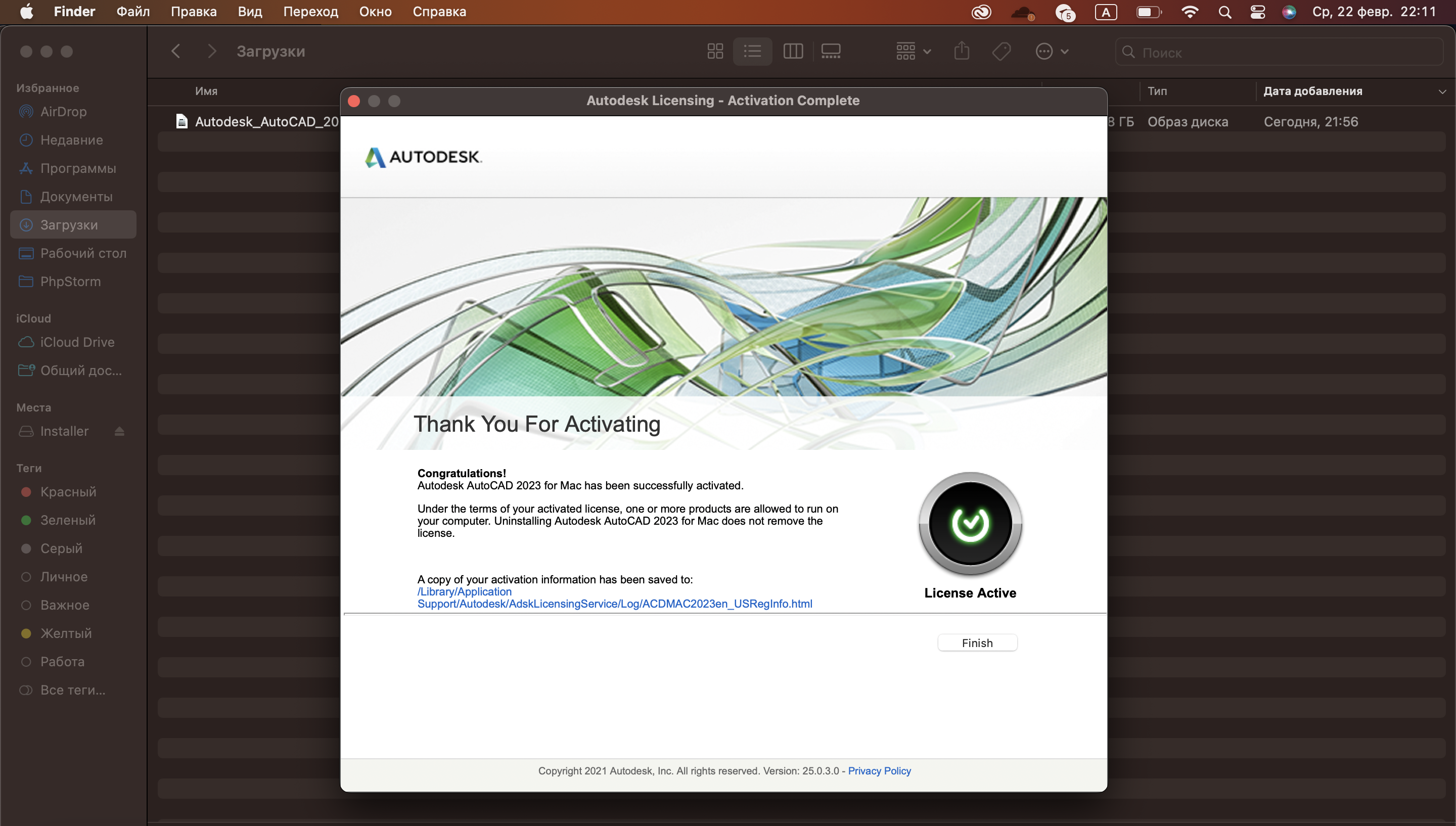Open the Окно menu
The image size is (1456, 826).
tap(375, 11)
